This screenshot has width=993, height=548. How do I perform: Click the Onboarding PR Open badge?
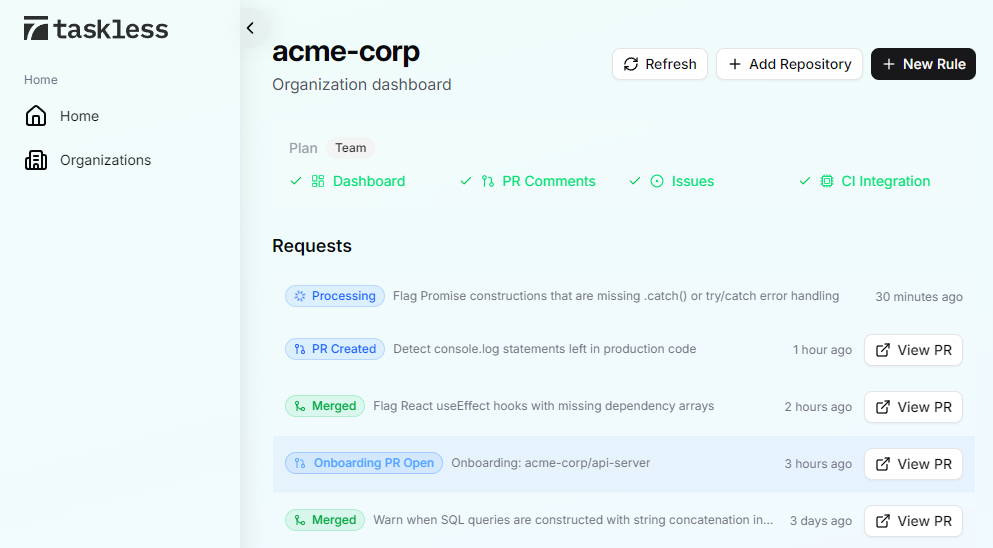pyautogui.click(x=364, y=463)
